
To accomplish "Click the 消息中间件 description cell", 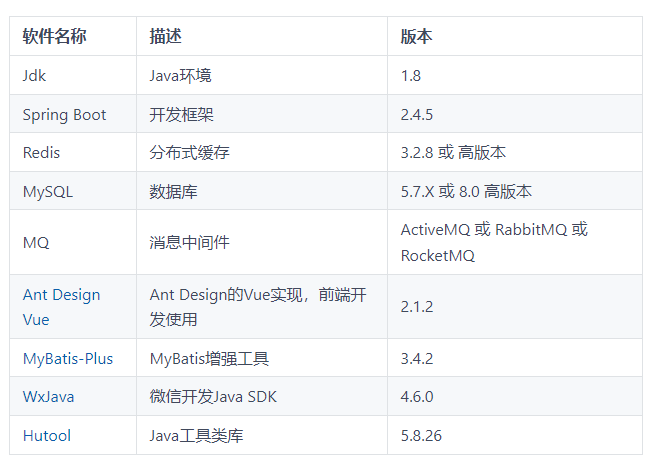I will (190, 243).
